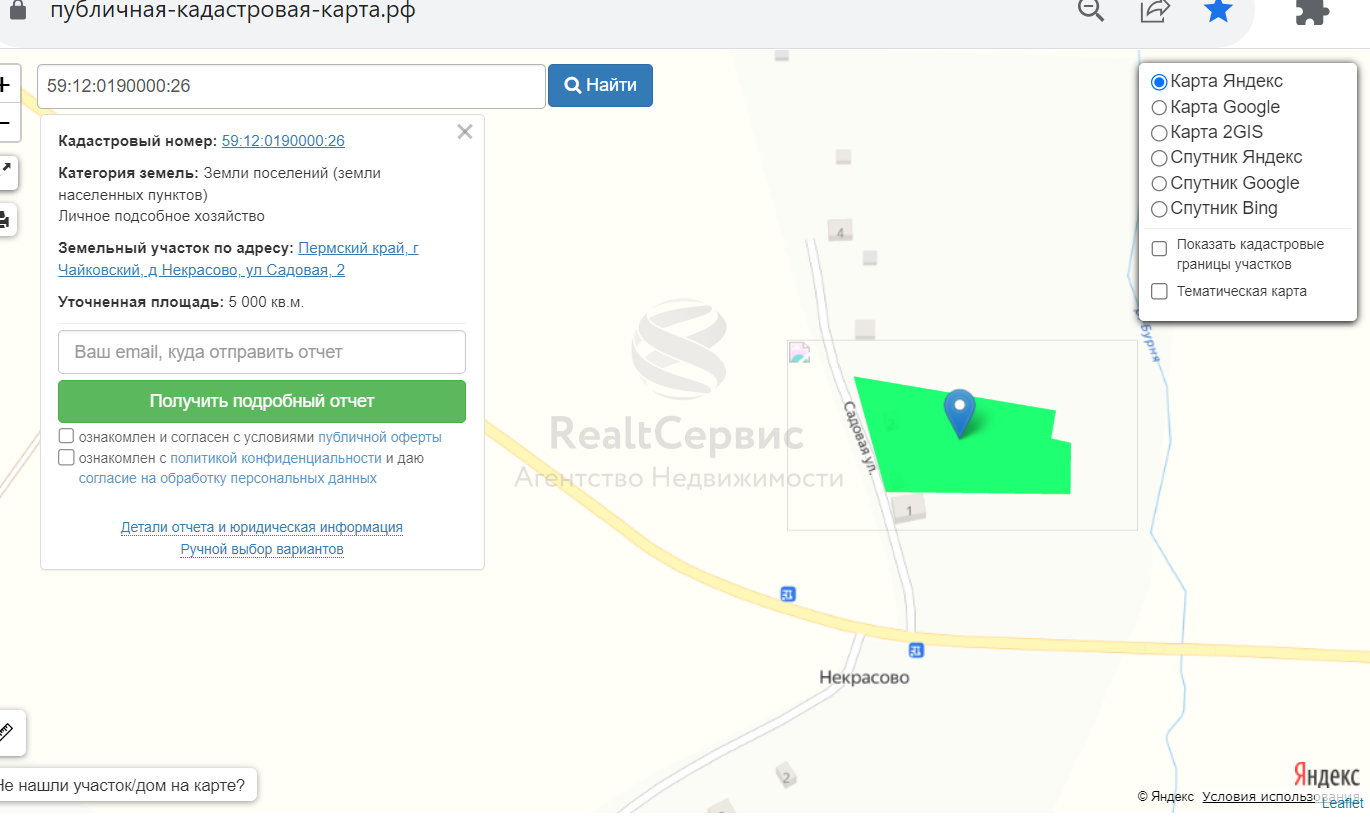Select the Спутник Яндекс layer
Viewport: 1370px width, 819px height.
pyautogui.click(x=1159, y=157)
